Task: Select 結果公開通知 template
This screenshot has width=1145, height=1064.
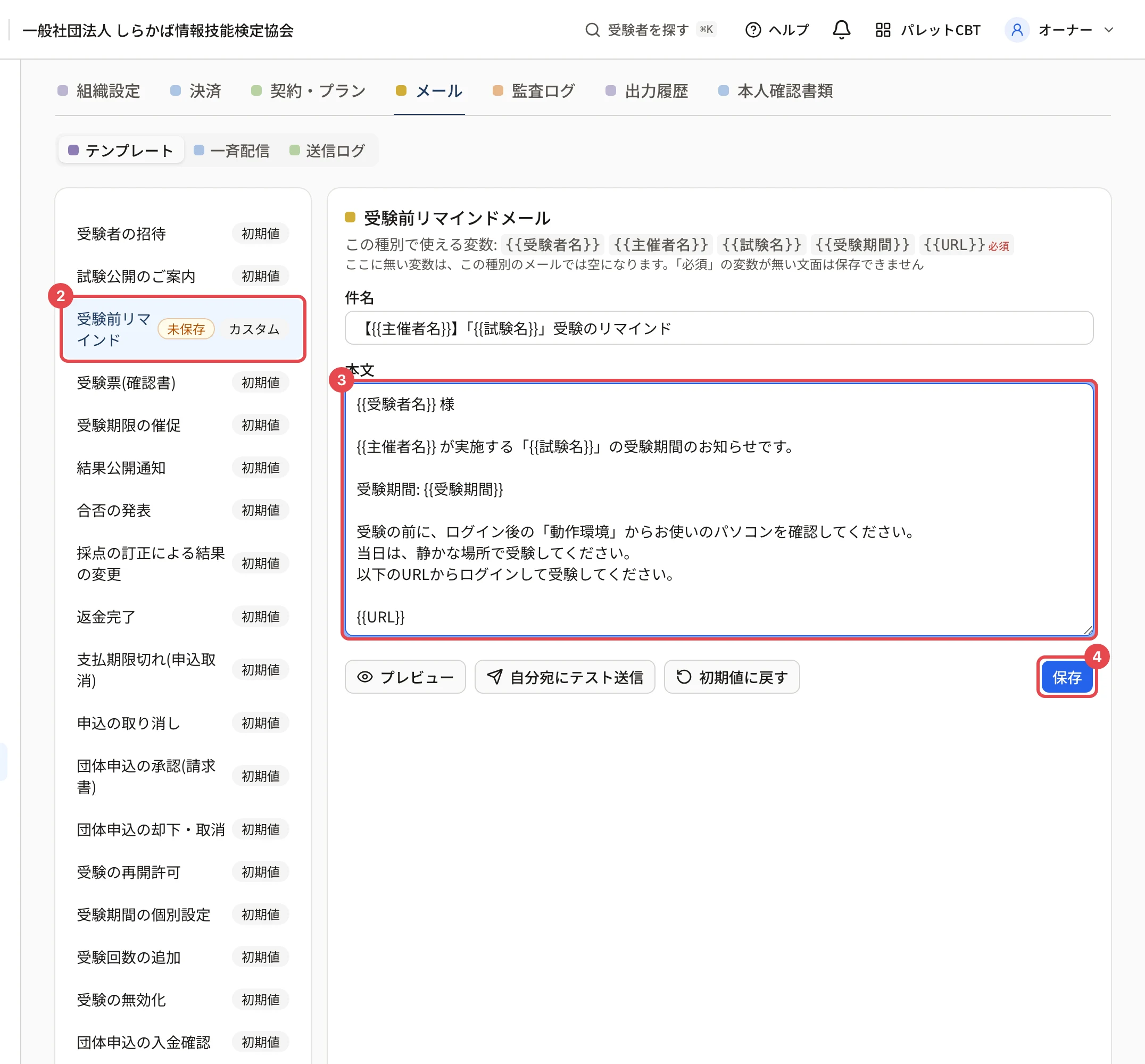Action: coord(183,468)
